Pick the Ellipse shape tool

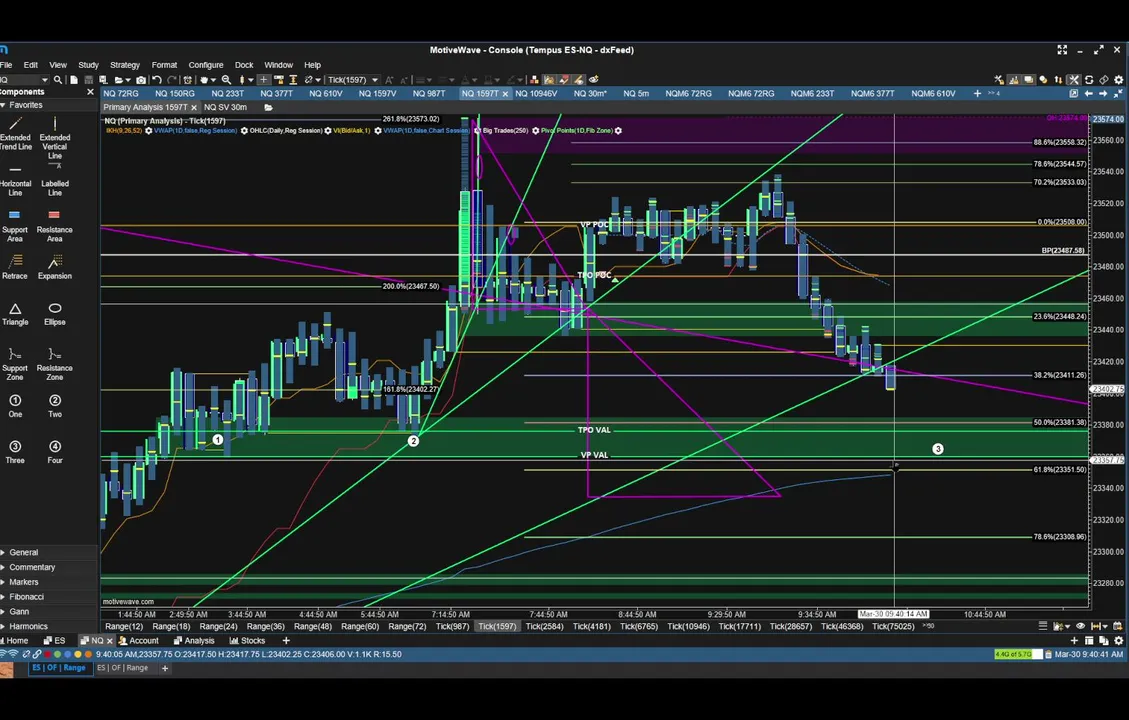pyautogui.click(x=55, y=315)
